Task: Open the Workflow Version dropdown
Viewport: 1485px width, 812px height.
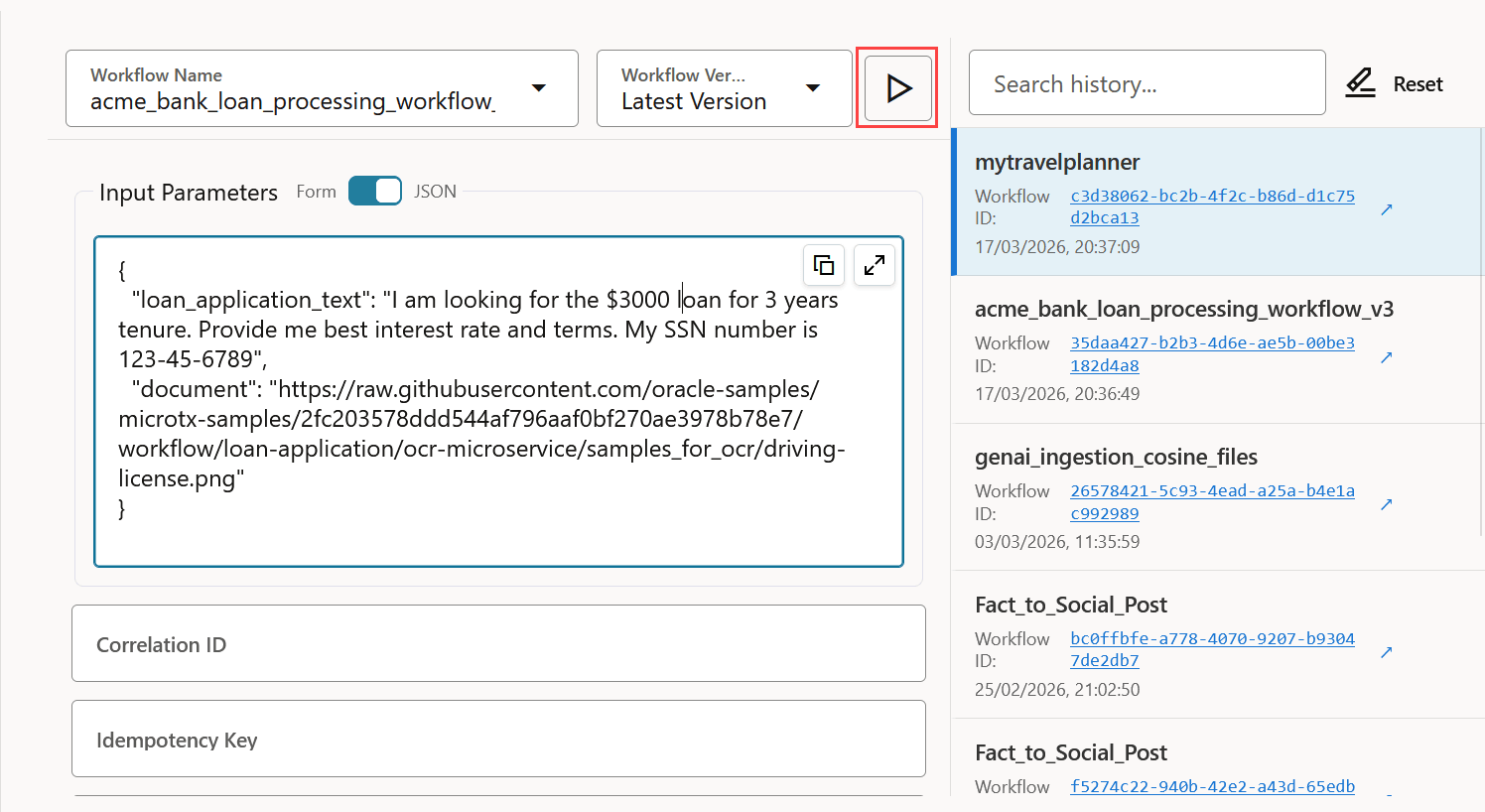Action: pos(724,88)
